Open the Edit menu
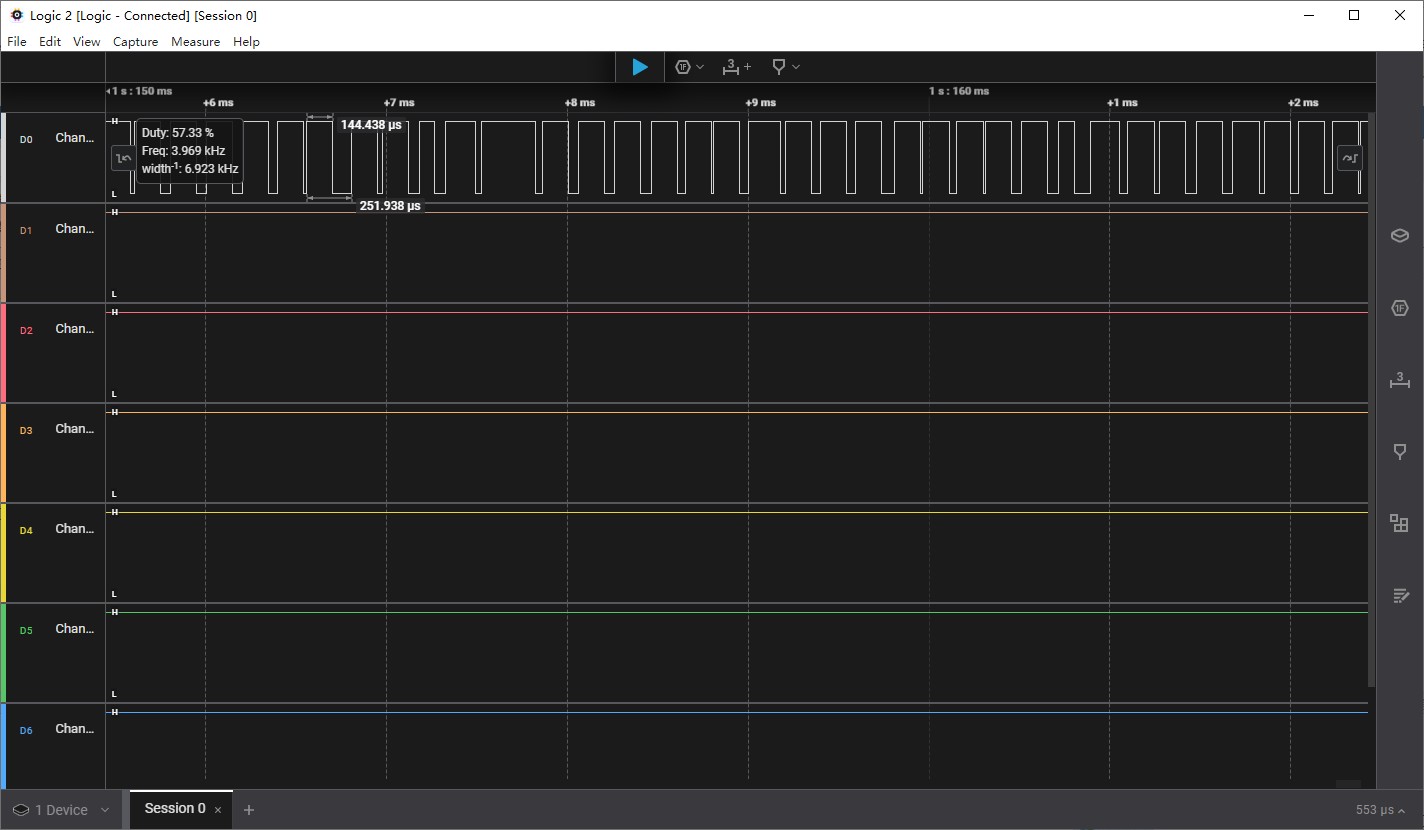This screenshot has width=1424, height=830. pyautogui.click(x=50, y=42)
